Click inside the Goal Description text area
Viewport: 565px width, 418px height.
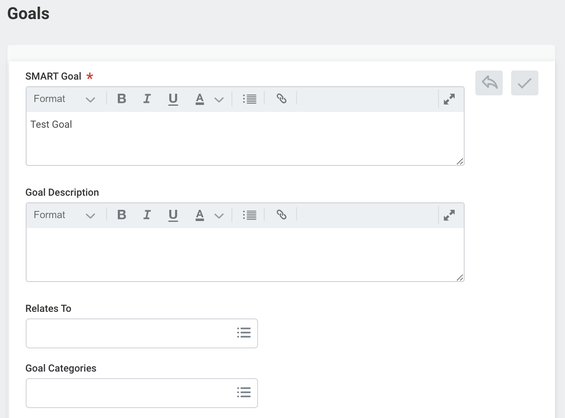[x=245, y=254]
